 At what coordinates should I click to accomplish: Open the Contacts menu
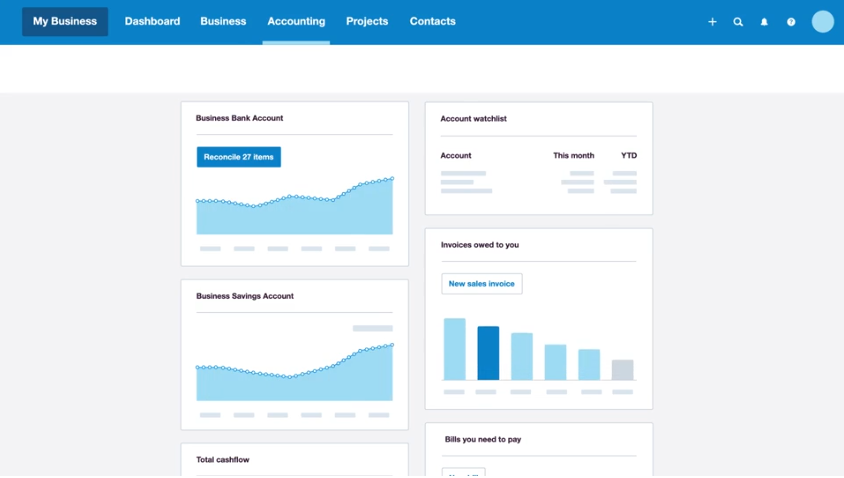point(432,22)
